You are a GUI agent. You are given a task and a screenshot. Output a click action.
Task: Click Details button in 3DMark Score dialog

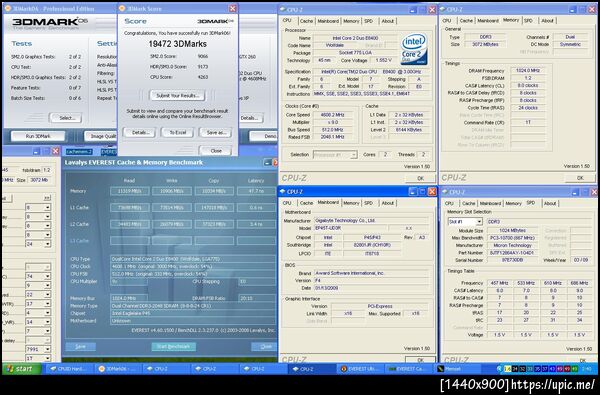click(140, 132)
